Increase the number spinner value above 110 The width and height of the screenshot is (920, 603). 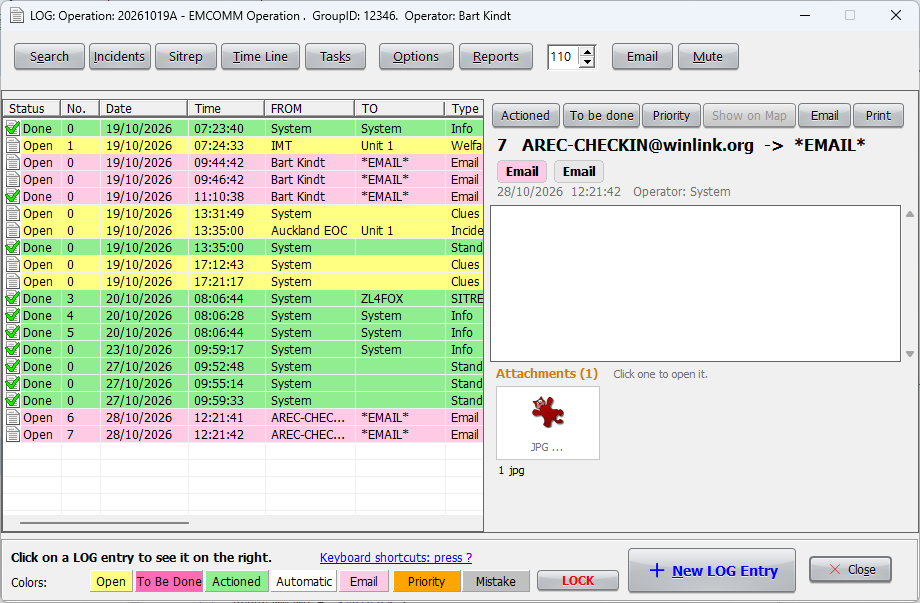point(587,52)
